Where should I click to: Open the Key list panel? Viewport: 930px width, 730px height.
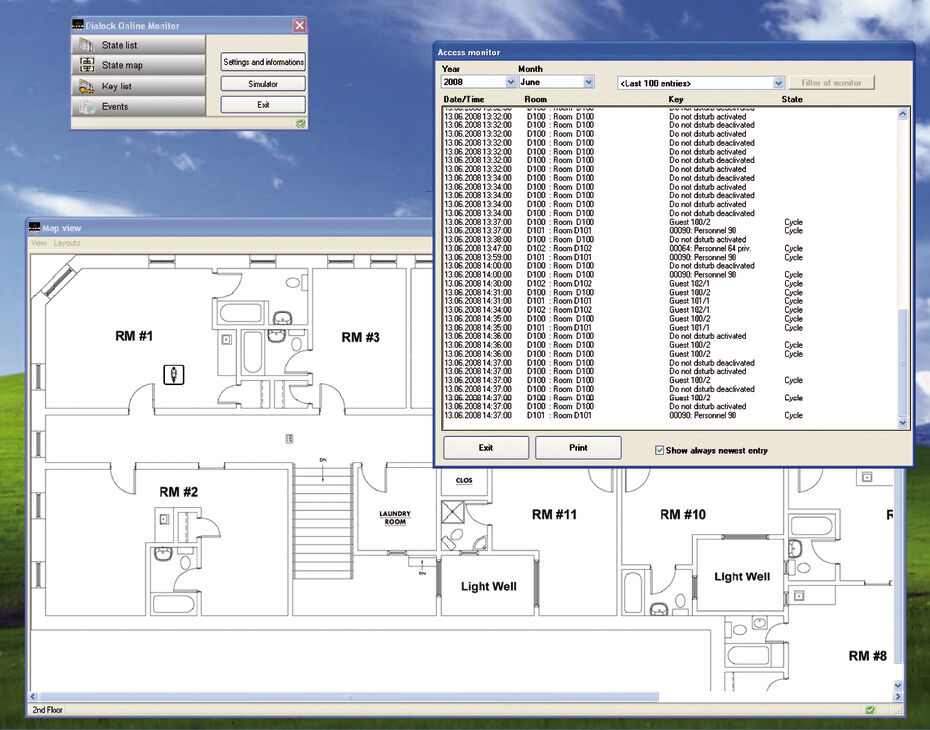tap(138, 86)
